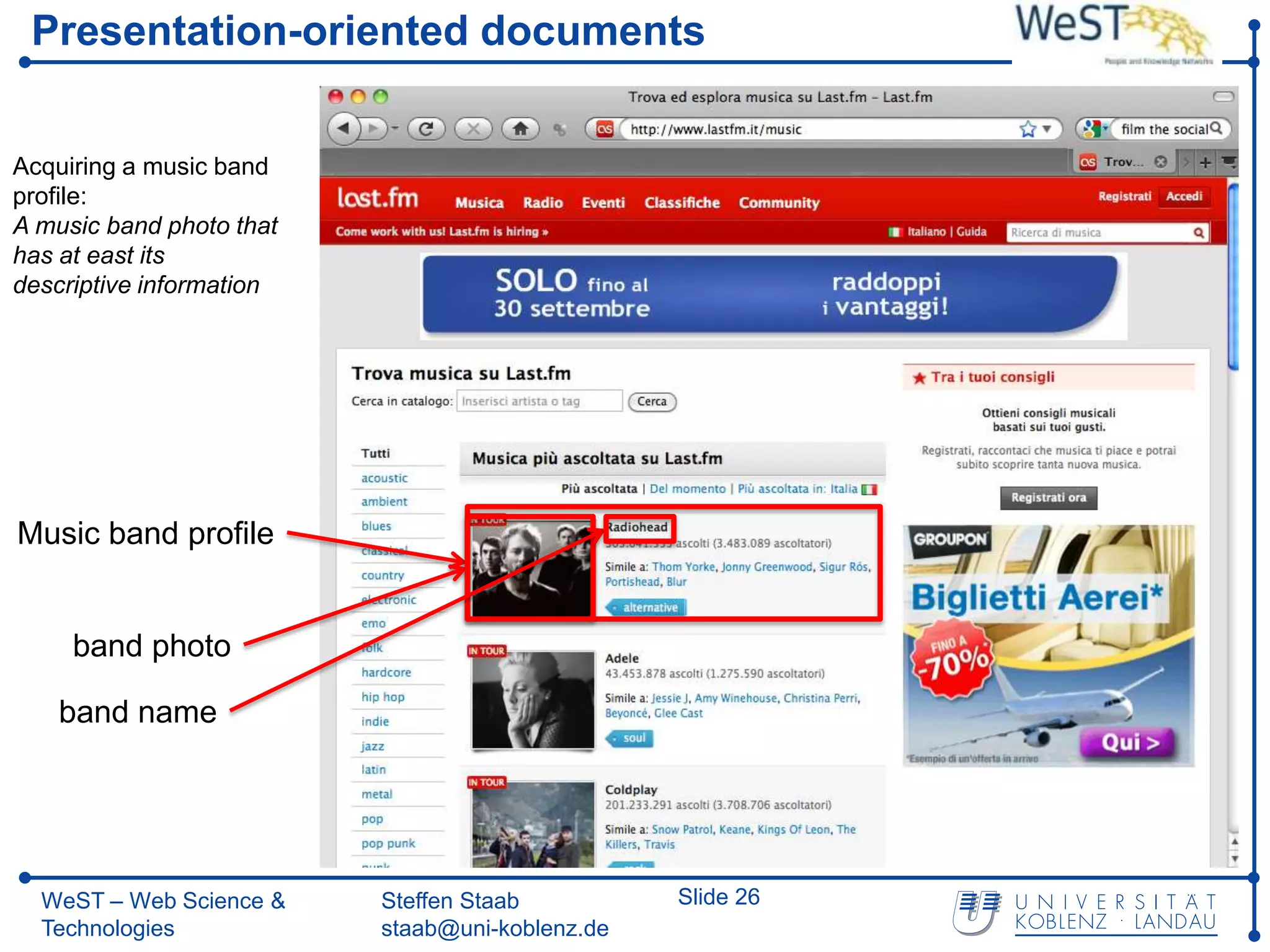Click the alternative tag badge
The width and height of the screenshot is (1270, 952).
[646, 607]
